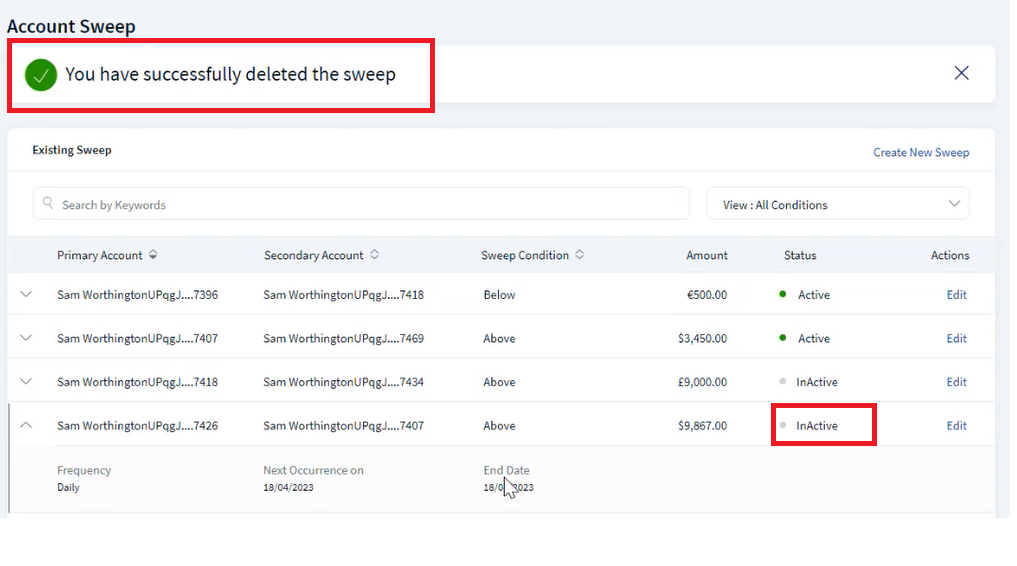
Task: Select InActive status in £9,000.00 row
Action: (x=809, y=382)
